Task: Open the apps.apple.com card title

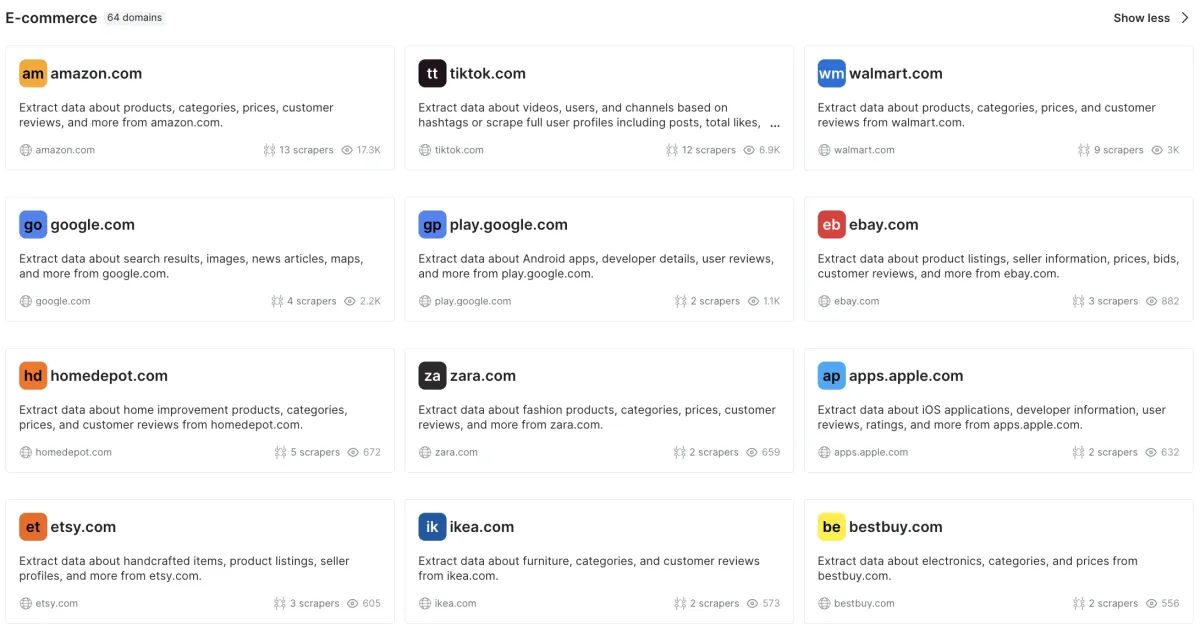Action: (x=906, y=376)
